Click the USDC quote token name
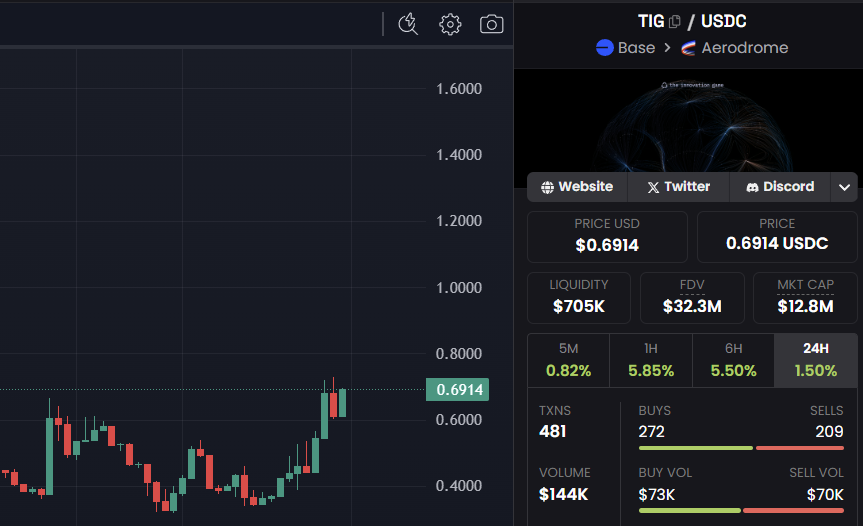The width and height of the screenshot is (863, 526). (x=723, y=21)
